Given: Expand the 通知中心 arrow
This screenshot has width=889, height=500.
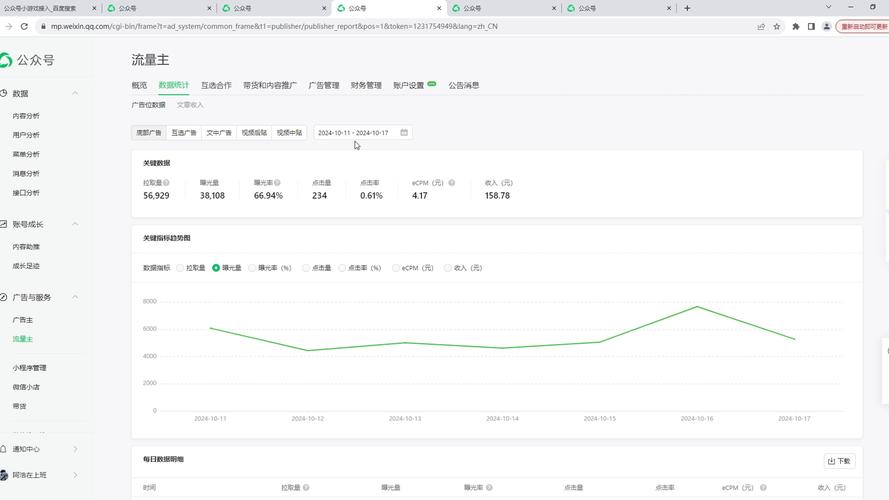Looking at the screenshot, I should (x=75, y=449).
